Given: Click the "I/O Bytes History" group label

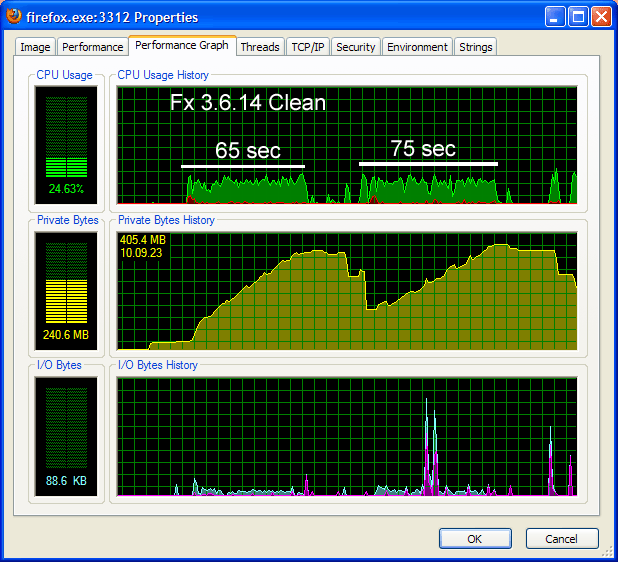Looking at the screenshot, I should tap(158, 365).
